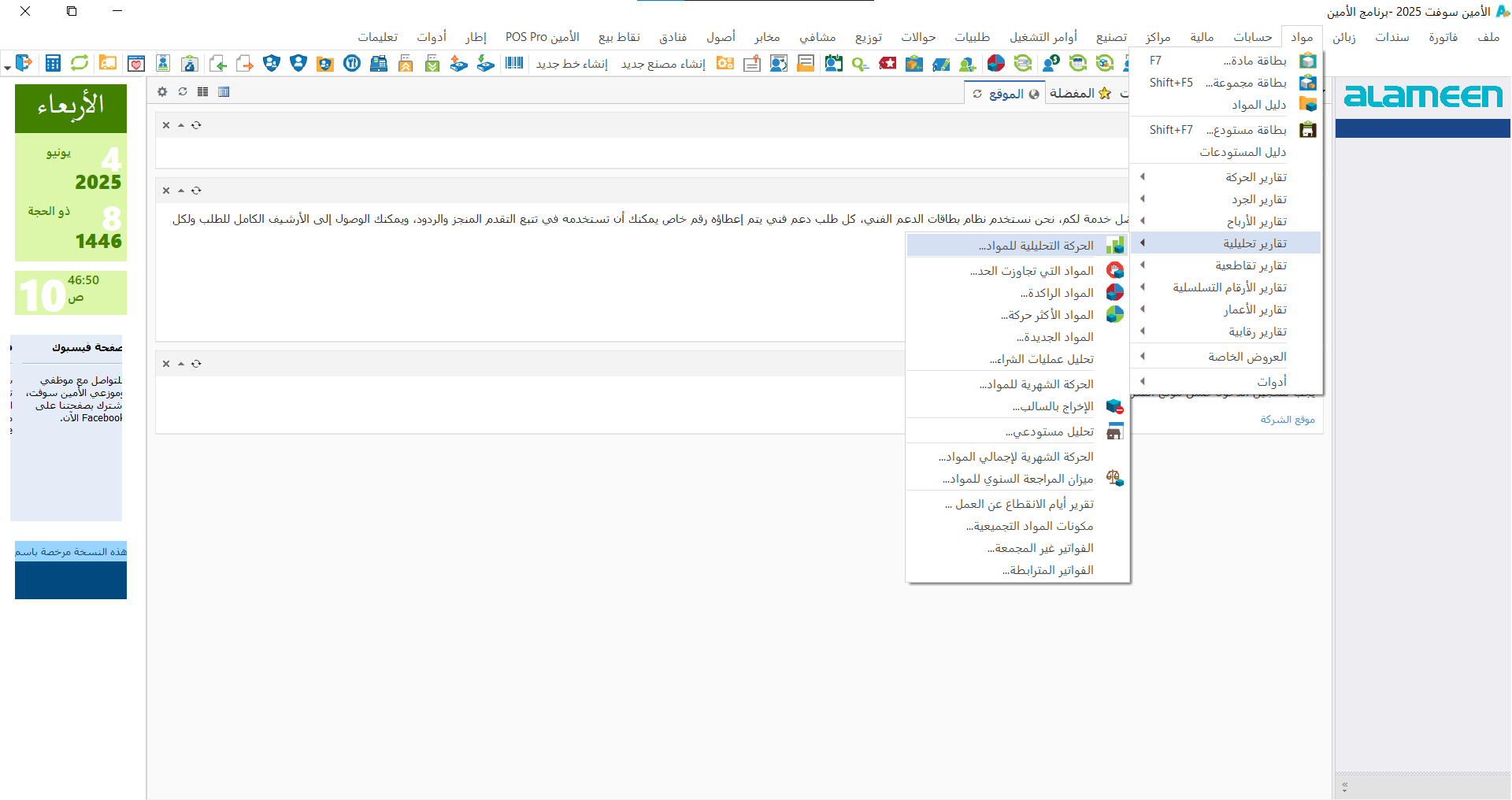Viewport: 1512px width, 800px height.
Task: Click the fork and knife restaurant icon
Action: (352, 64)
